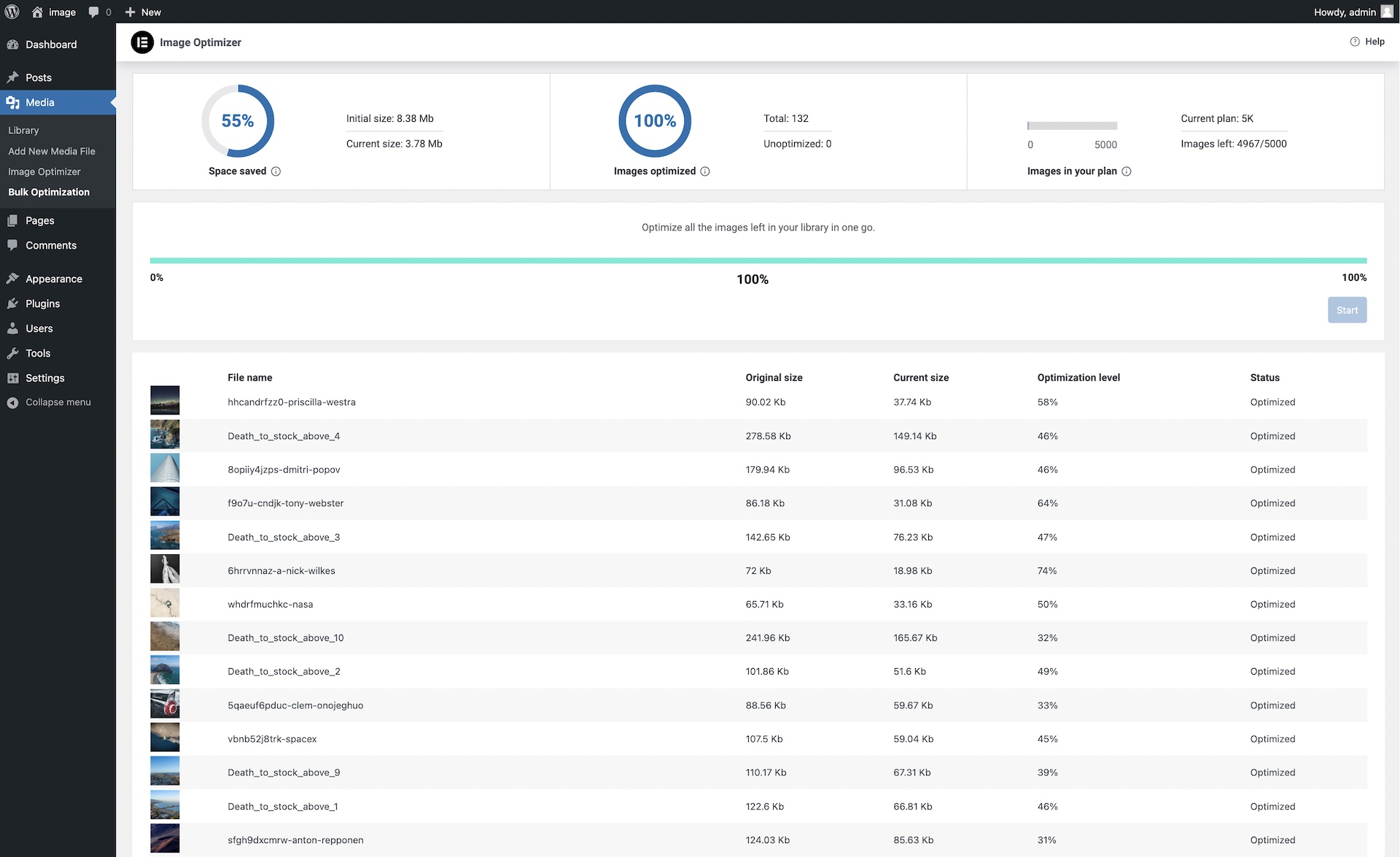
Task: Click the Media menu icon
Action: 13,102
